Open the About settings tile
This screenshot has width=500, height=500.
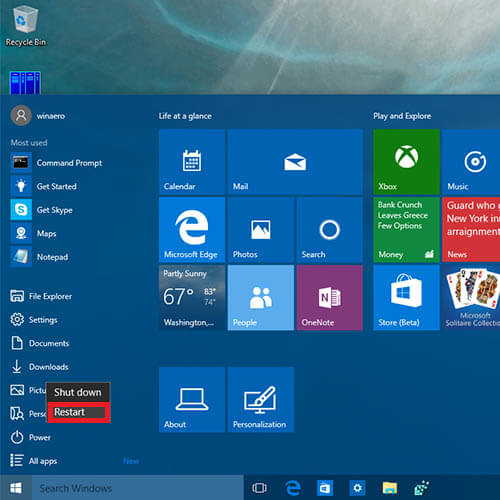point(192,400)
